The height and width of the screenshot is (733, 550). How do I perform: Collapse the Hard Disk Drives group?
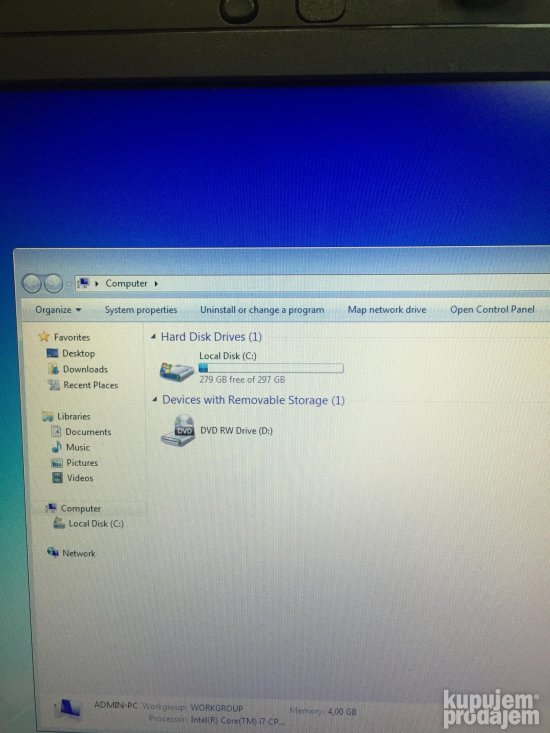coord(153,337)
